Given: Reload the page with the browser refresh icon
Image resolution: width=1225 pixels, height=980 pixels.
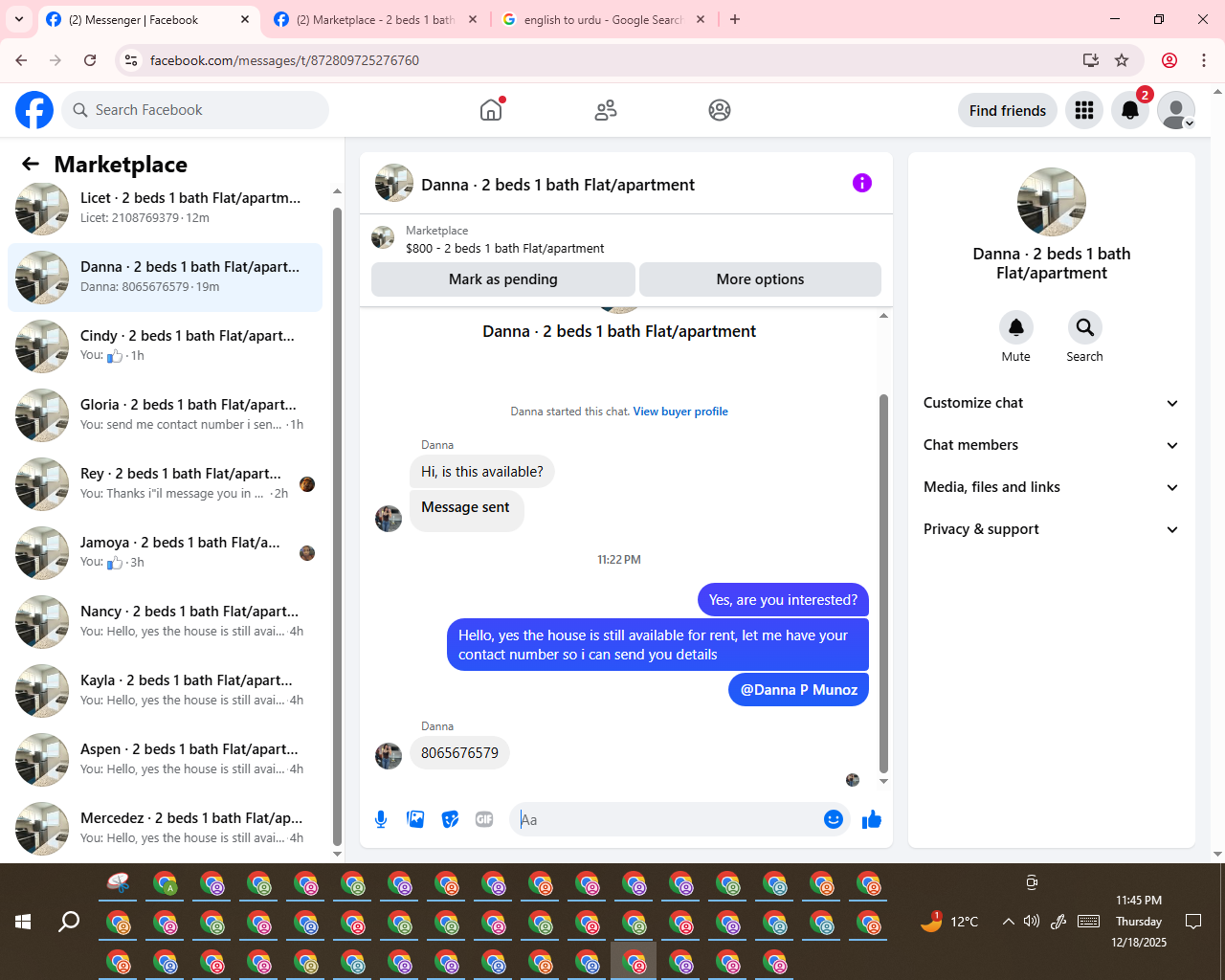Looking at the screenshot, I should tap(90, 60).
